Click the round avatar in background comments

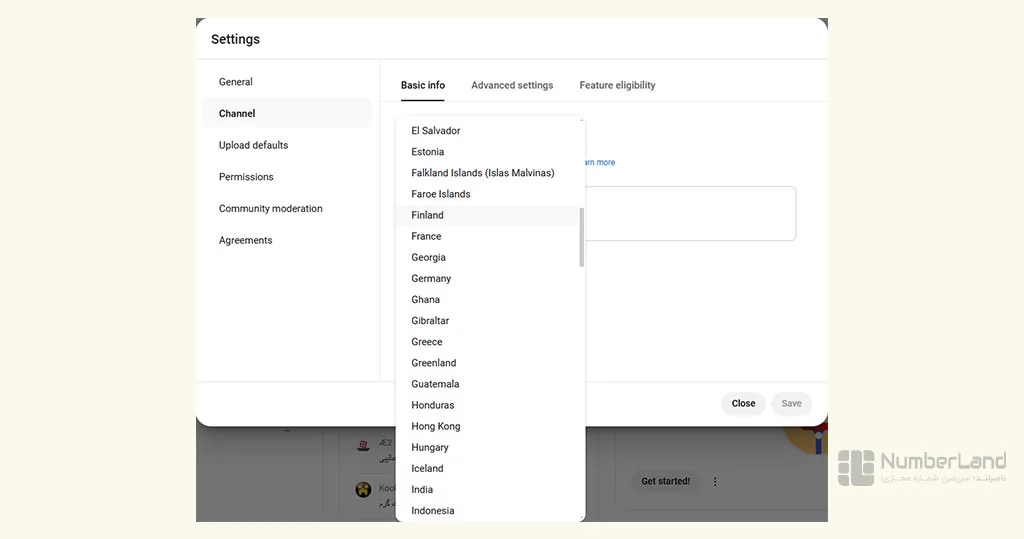364,489
